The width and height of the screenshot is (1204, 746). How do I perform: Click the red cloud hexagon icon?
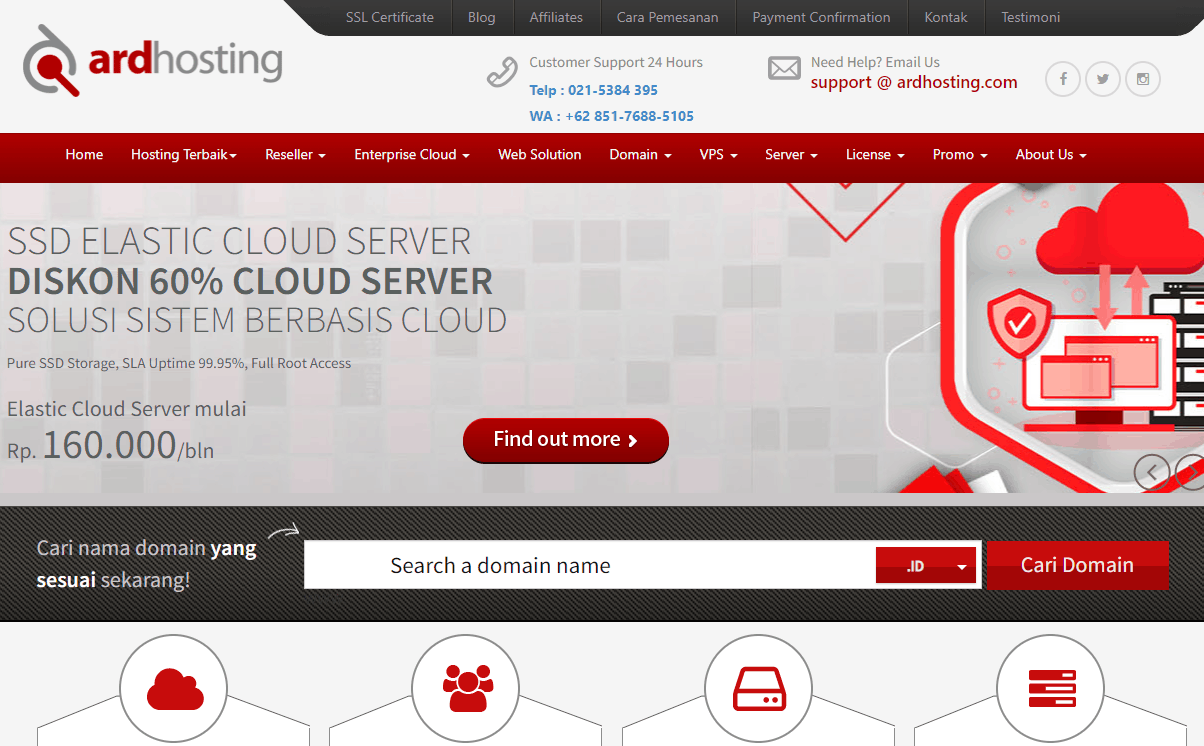173,689
